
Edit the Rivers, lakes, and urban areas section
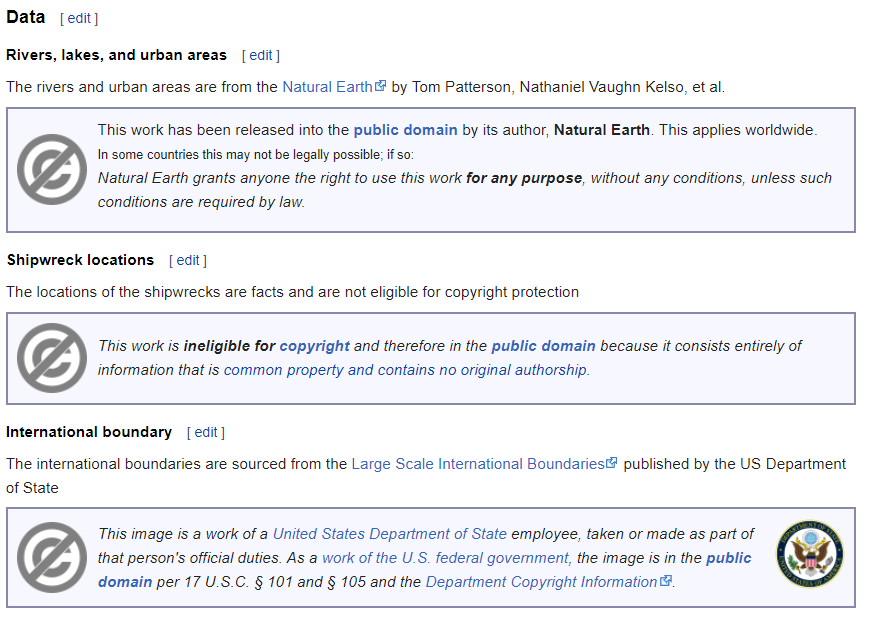(261, 56)
